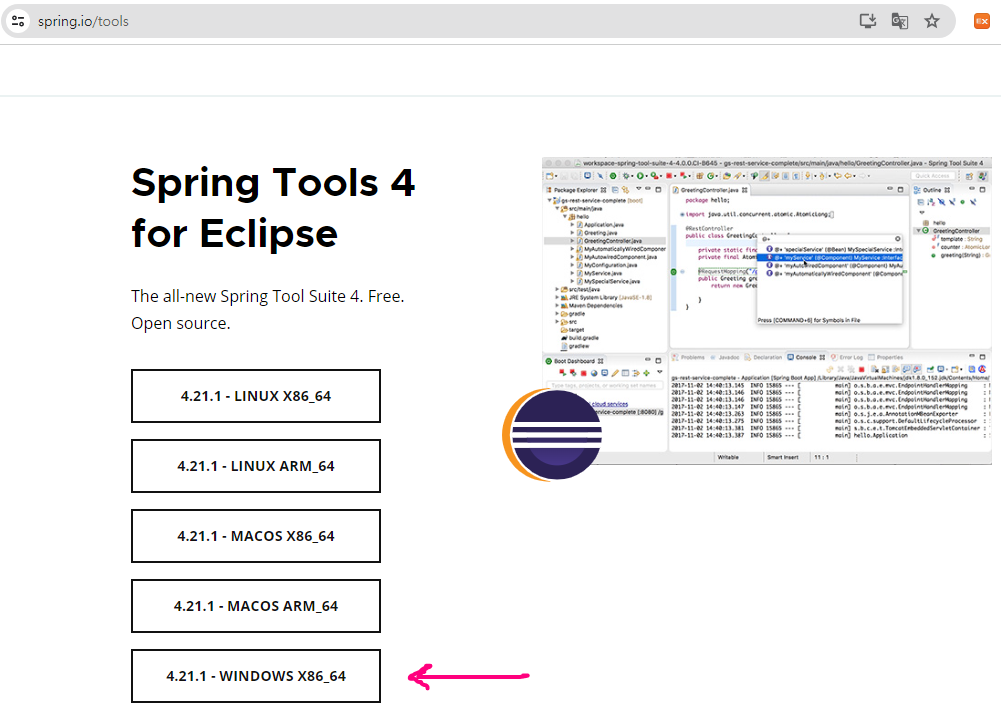Download 4.21.1 - LINUX ARM_64
1001x717 pixels.
256,466
